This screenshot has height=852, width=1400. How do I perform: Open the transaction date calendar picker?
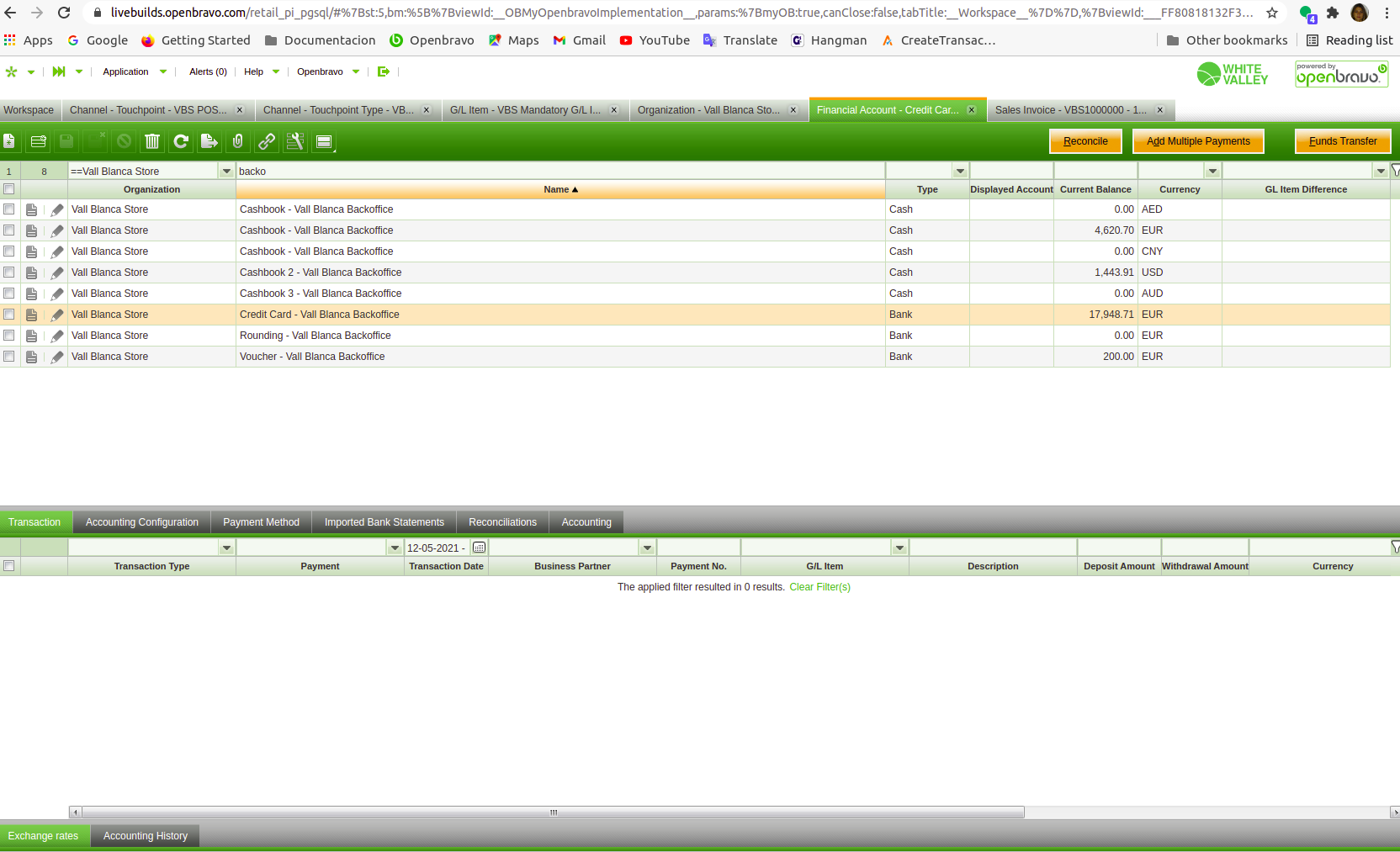479,548
